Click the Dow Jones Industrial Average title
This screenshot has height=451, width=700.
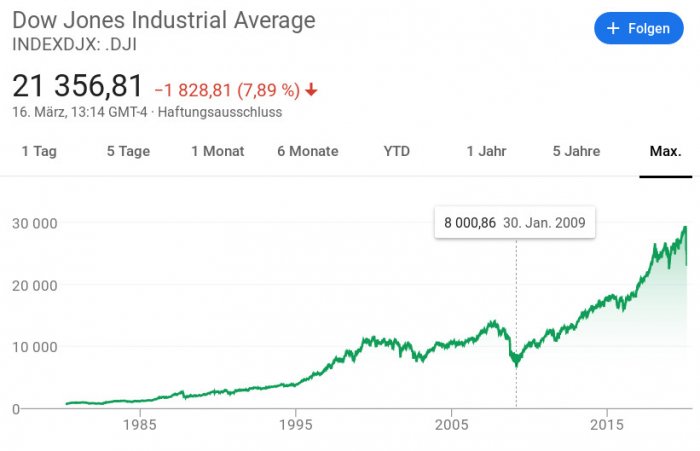coord(163,20)
